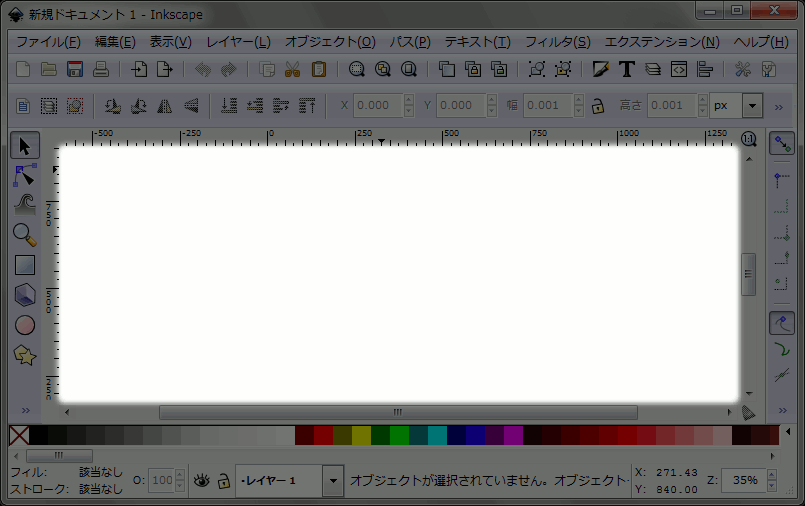Open the レイヤー 1 layer dropdown
The image size is (805, 506).
(333, 481)
